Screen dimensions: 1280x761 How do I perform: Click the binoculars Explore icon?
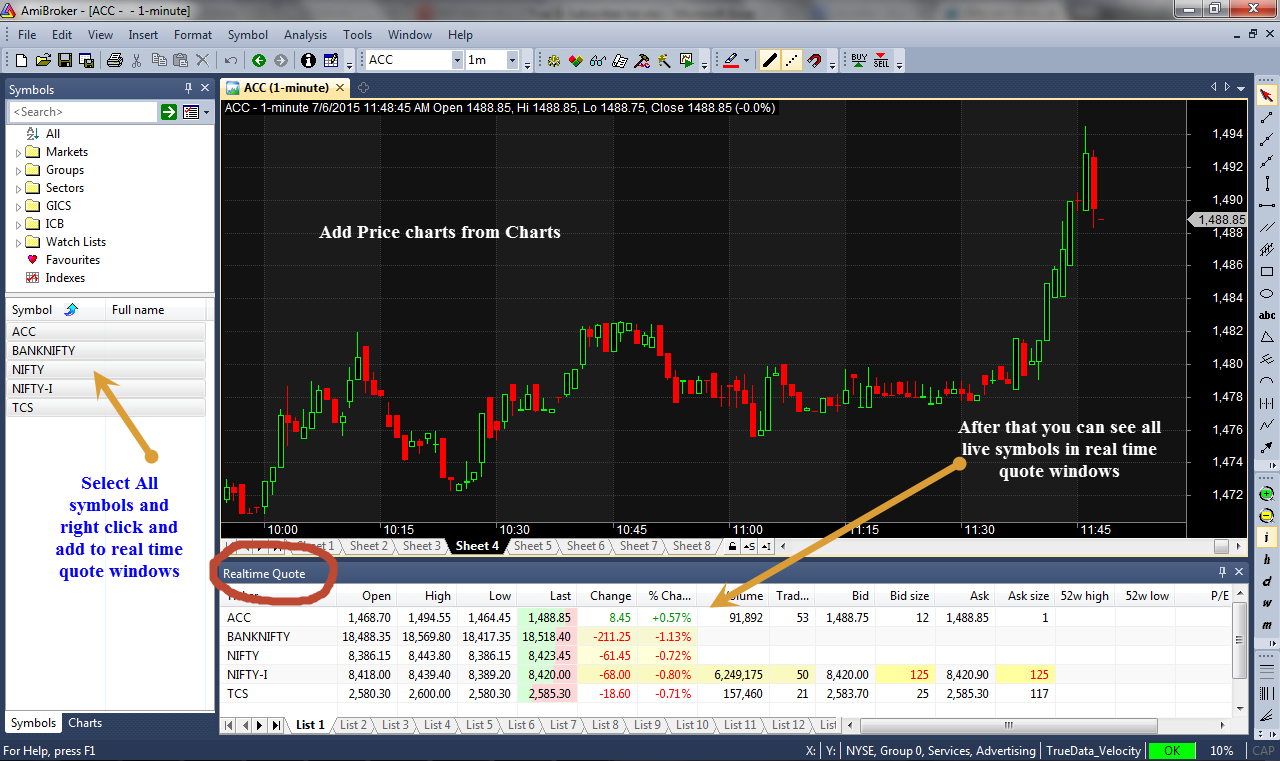point(597,60)
